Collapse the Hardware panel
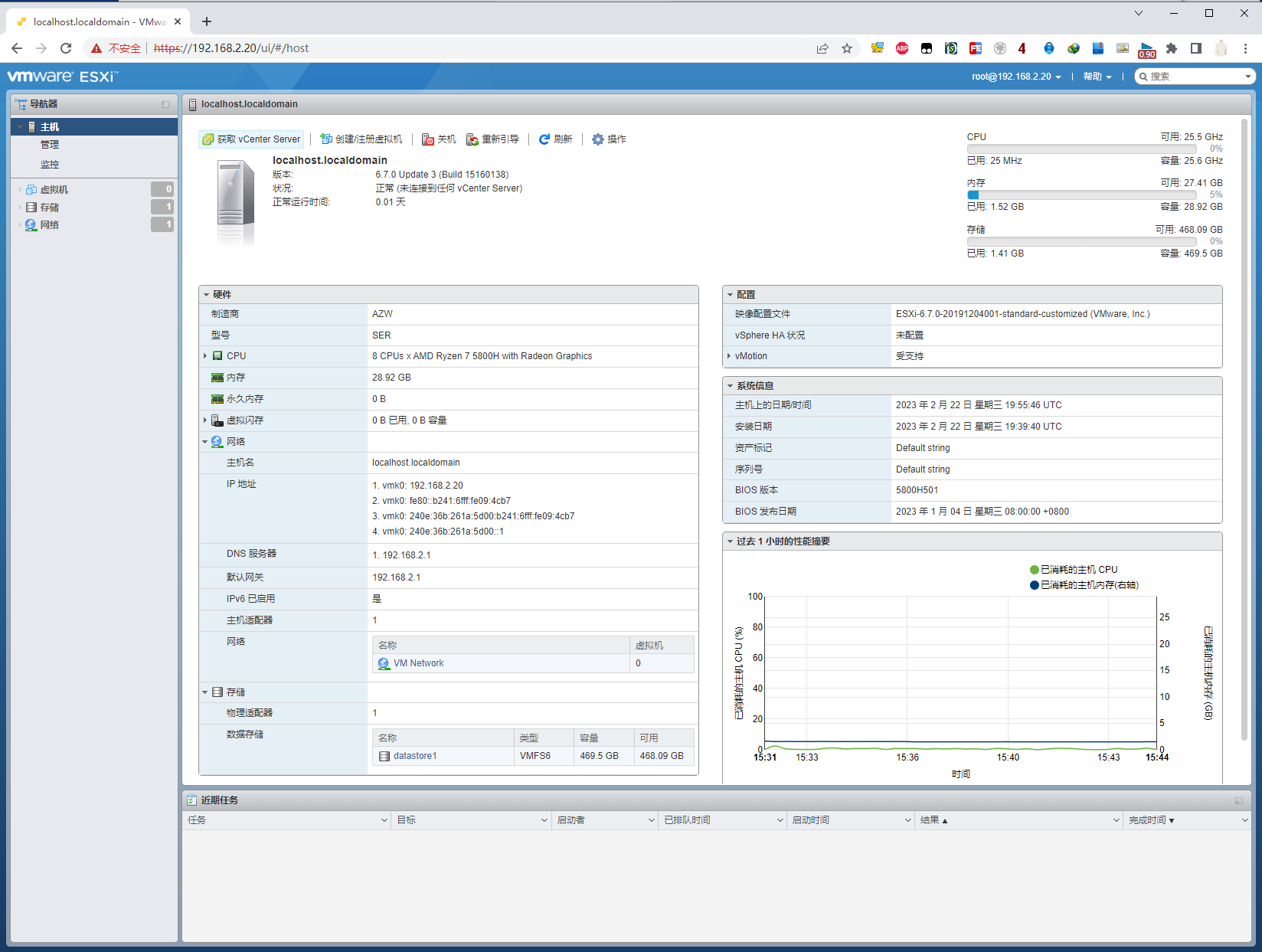The image size is (1262, 952). point(207,295)
